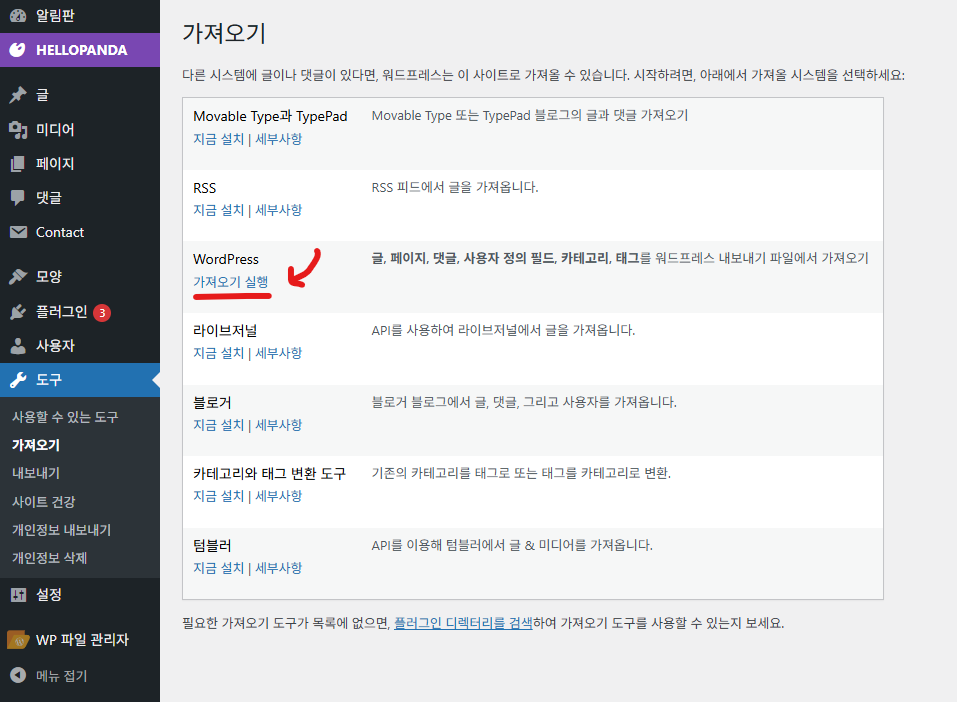The image size is (957, 702).
Task: Click the 'API를 사용하여 라이브저널에서 글을 가져옵니다.' description
Action: tap(504, 330)
